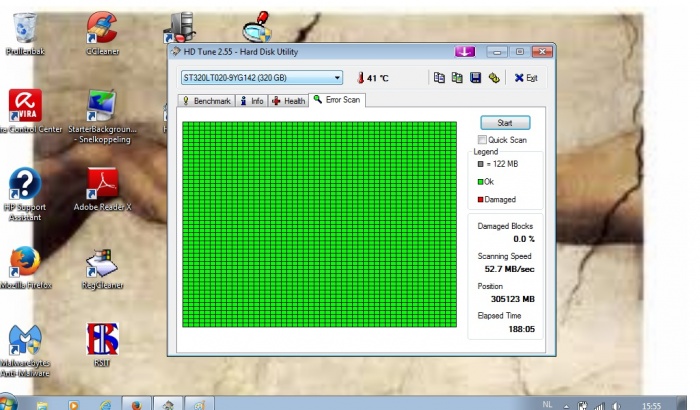The width and height of the screenshot is (700, 410).
Task: Switch to the Info tab
Action: pos(252,101)
